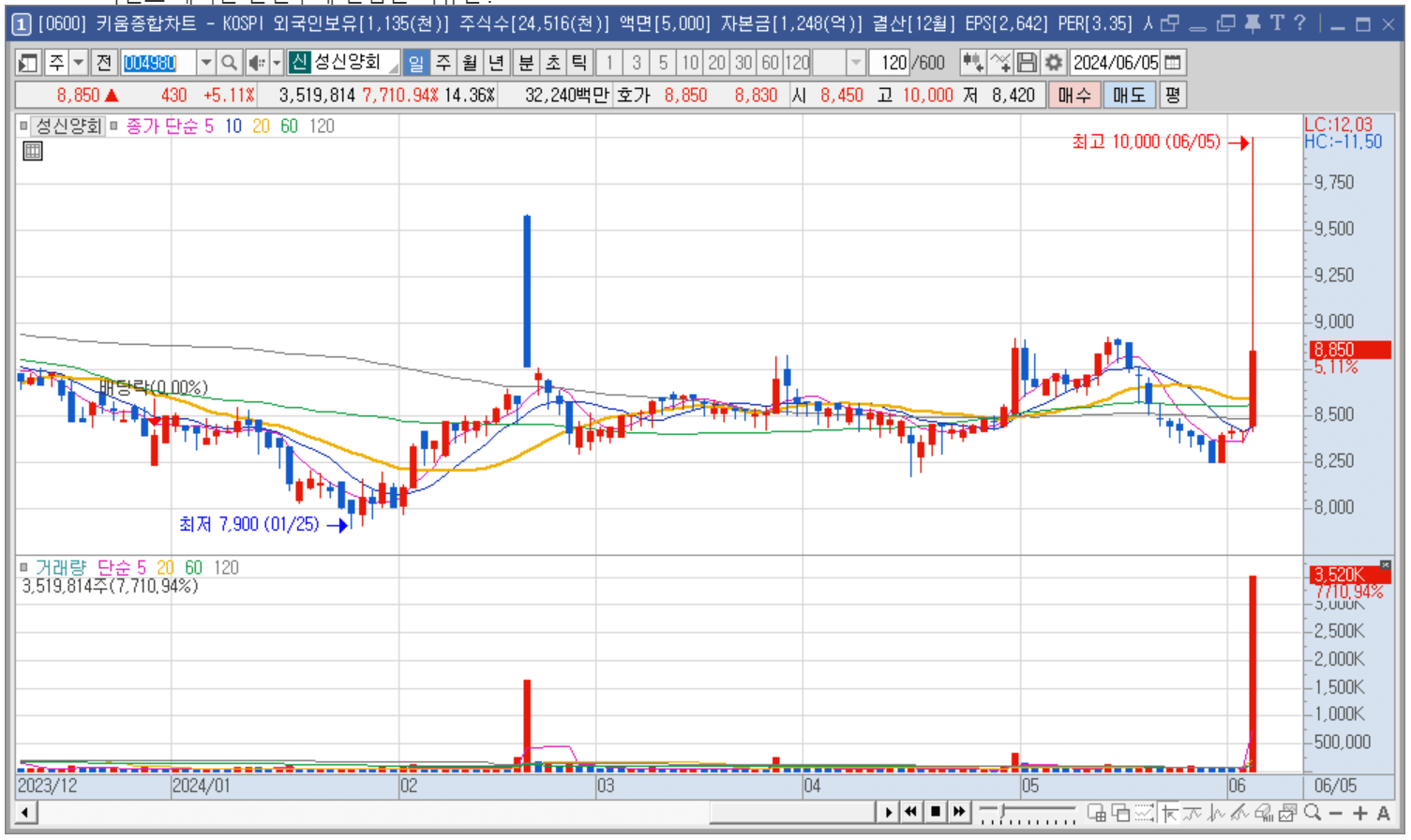Screen dimensions: 1411x840
Task: Click the cascade windows icon in title bar
Action: coord(1226,23)
